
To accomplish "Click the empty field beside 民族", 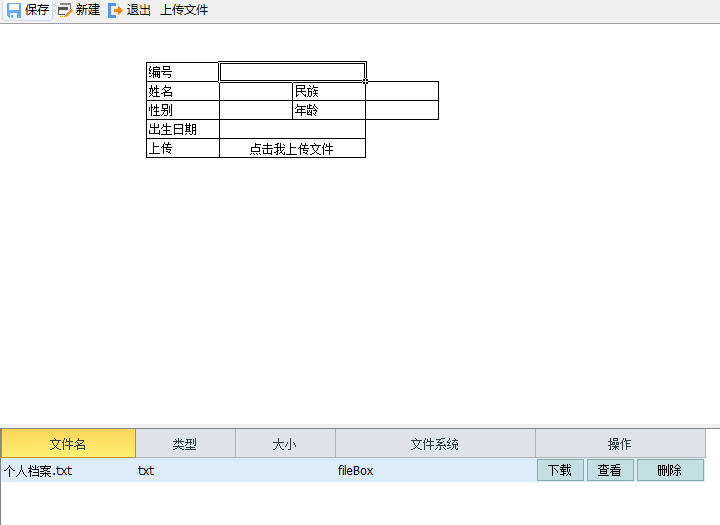I will pyautogui.click(x=402, y=91).
